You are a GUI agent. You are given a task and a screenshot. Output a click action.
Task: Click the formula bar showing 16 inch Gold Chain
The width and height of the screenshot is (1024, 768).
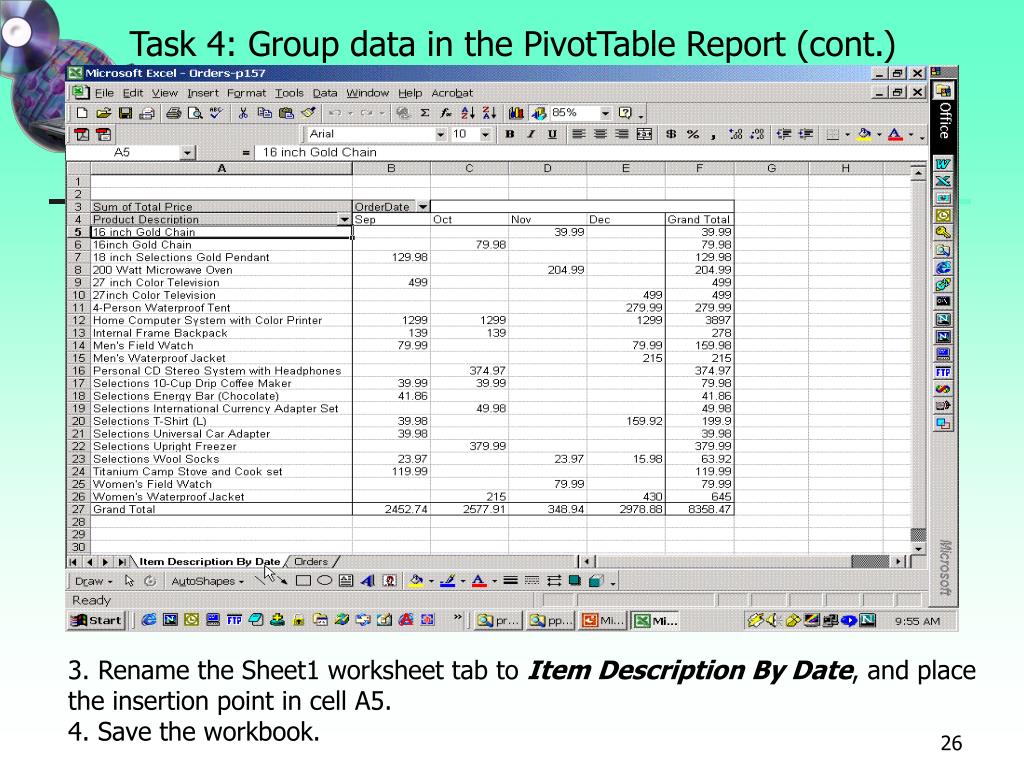(591, 153)
